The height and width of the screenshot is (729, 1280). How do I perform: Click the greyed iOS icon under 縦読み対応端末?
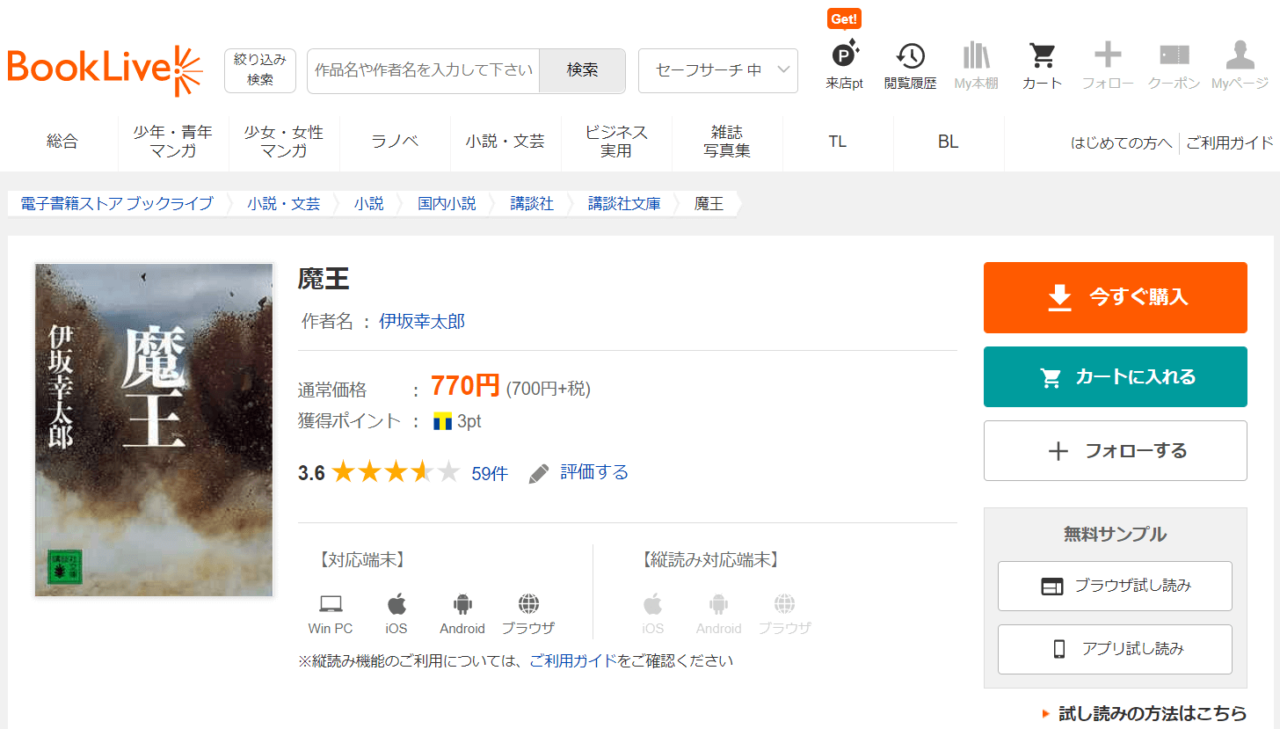(653, 604)
